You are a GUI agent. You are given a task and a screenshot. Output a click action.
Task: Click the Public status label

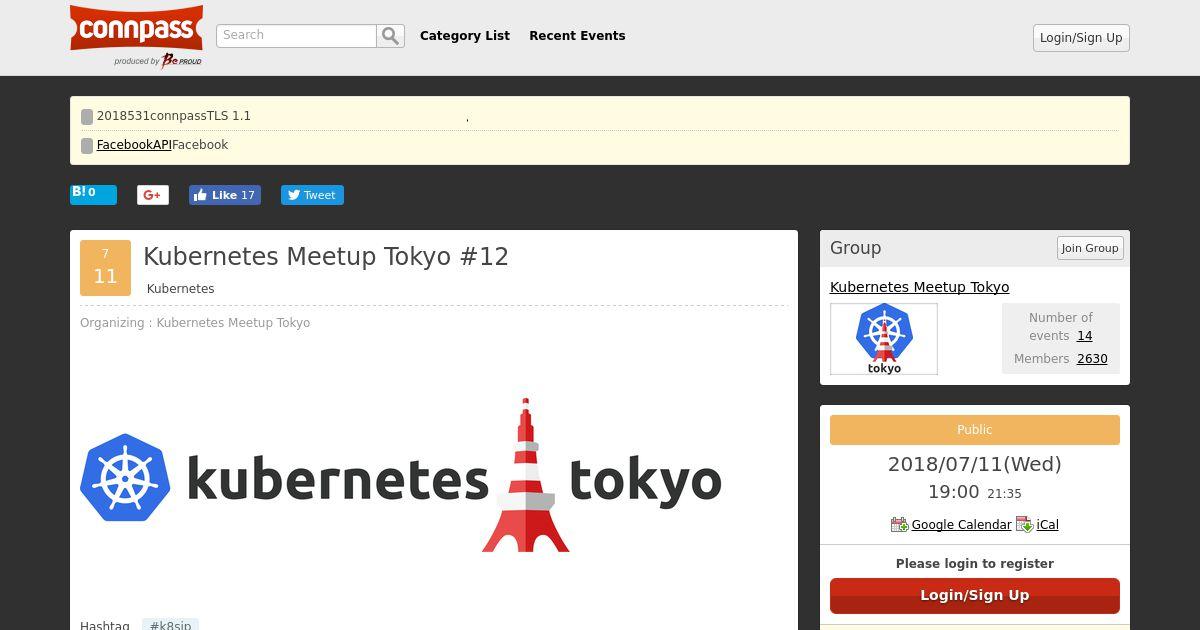click(975, 430)
